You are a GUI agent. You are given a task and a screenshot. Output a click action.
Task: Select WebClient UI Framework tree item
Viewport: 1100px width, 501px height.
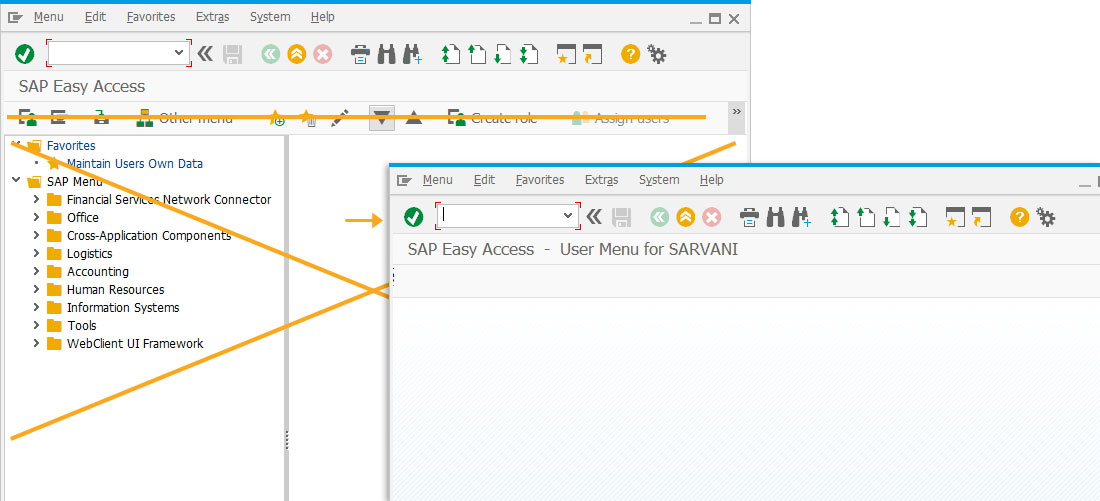click(135, 344)
